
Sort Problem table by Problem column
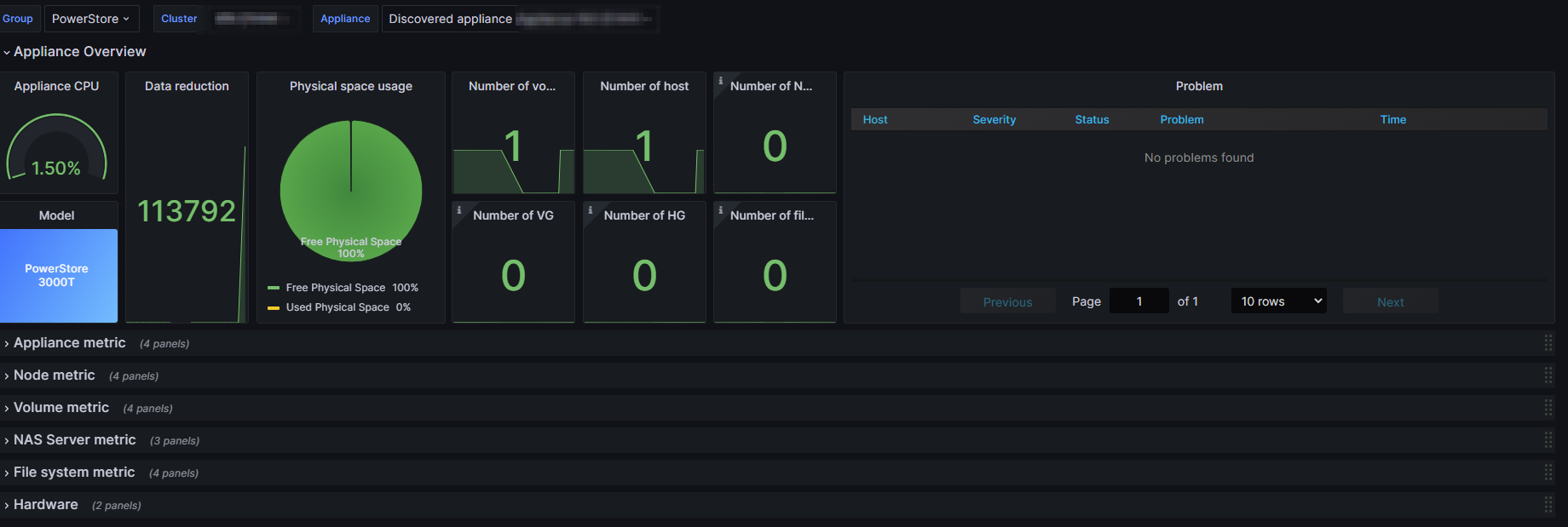pos(1182,120)
